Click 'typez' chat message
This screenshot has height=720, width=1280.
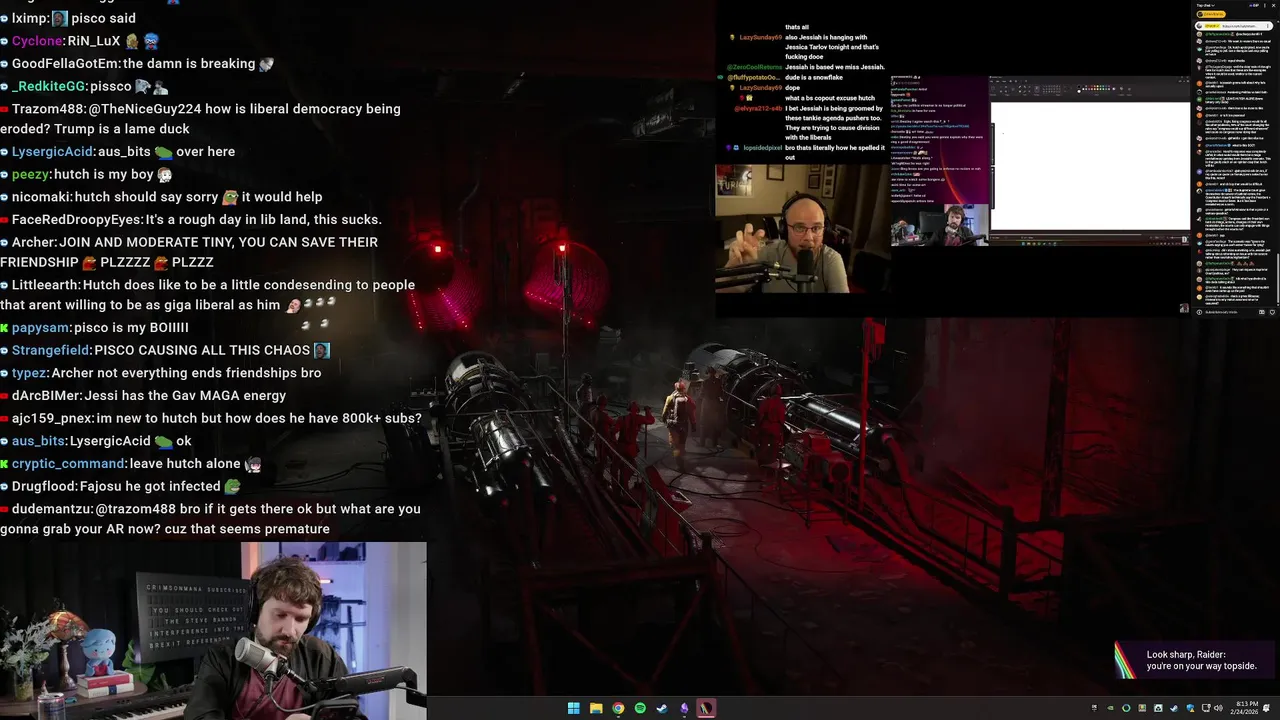[161, 373]
